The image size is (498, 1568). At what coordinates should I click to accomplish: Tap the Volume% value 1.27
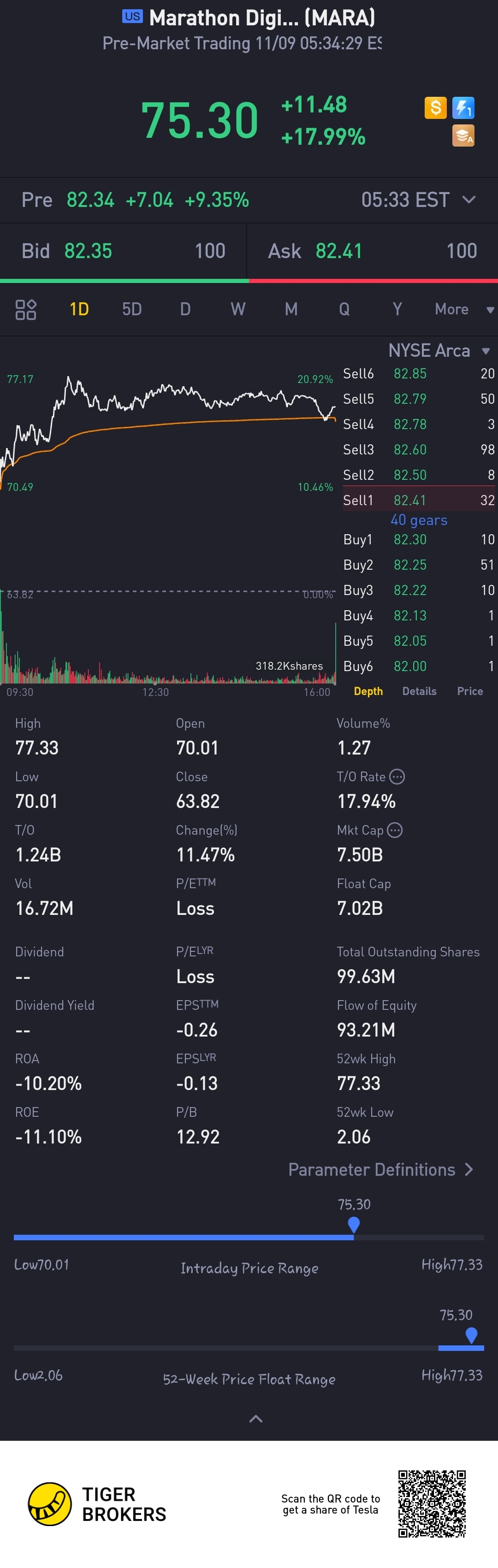click(354, 748)
